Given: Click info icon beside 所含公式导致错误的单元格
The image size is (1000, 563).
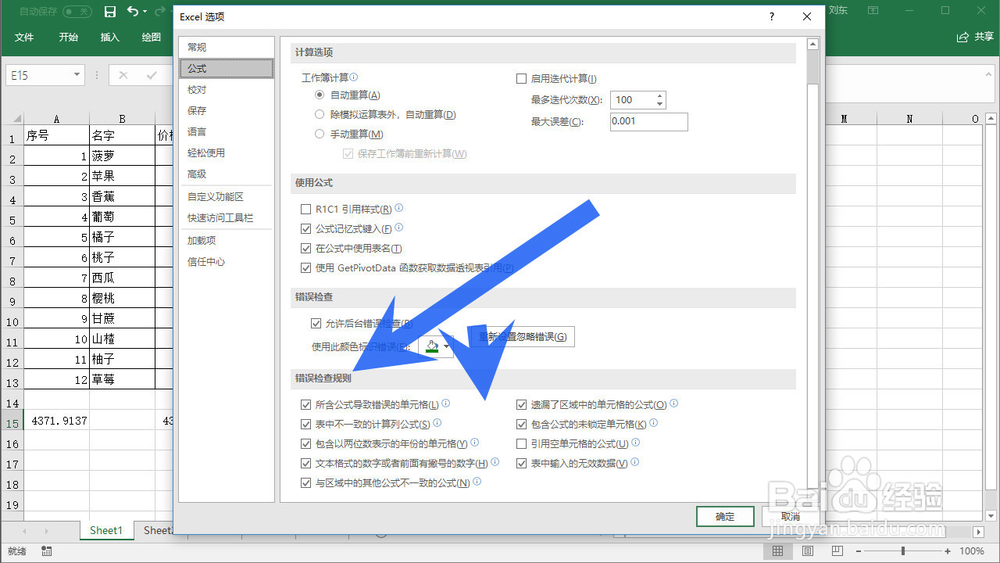Looking at the screenshot, I should click(446, 403).
